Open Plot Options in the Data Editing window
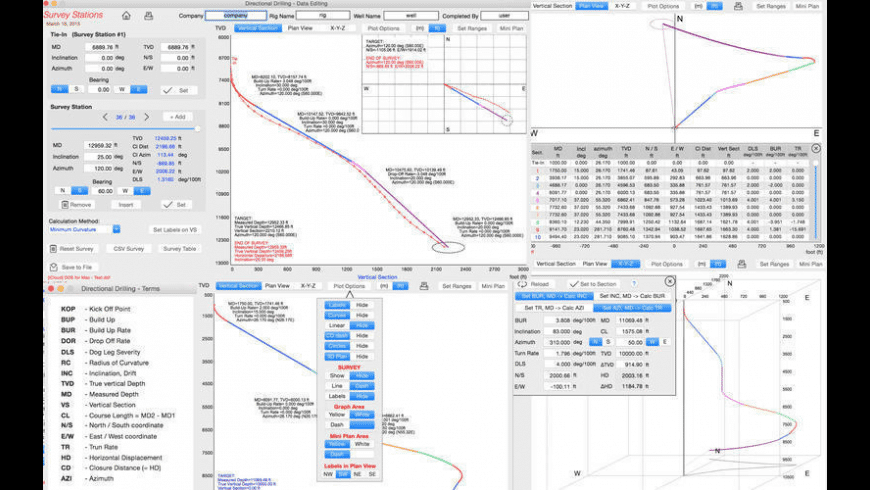Viewport: 870px width, 490px height. click(x=383, y=28)
